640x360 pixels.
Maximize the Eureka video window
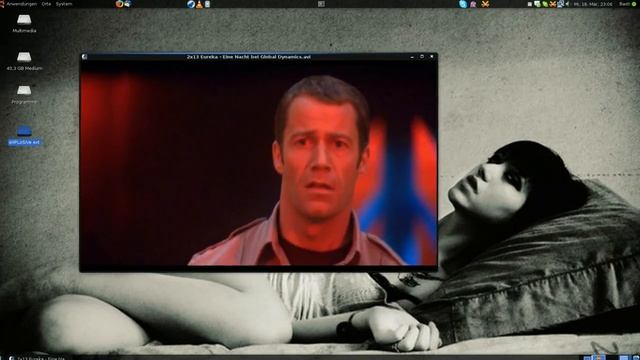point(422,57)
